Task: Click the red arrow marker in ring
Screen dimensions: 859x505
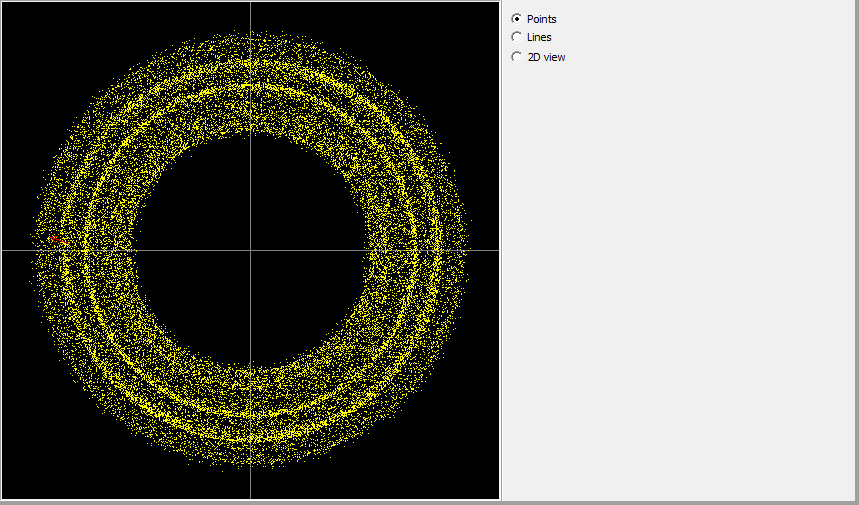Action: coord(65,242)
